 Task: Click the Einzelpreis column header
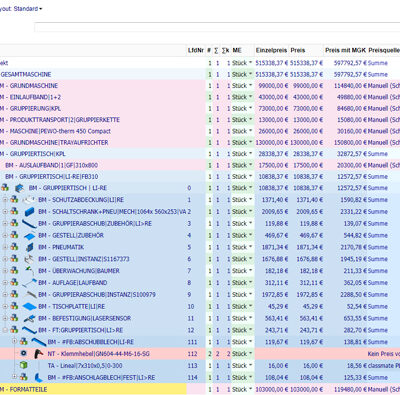(271, 50)
